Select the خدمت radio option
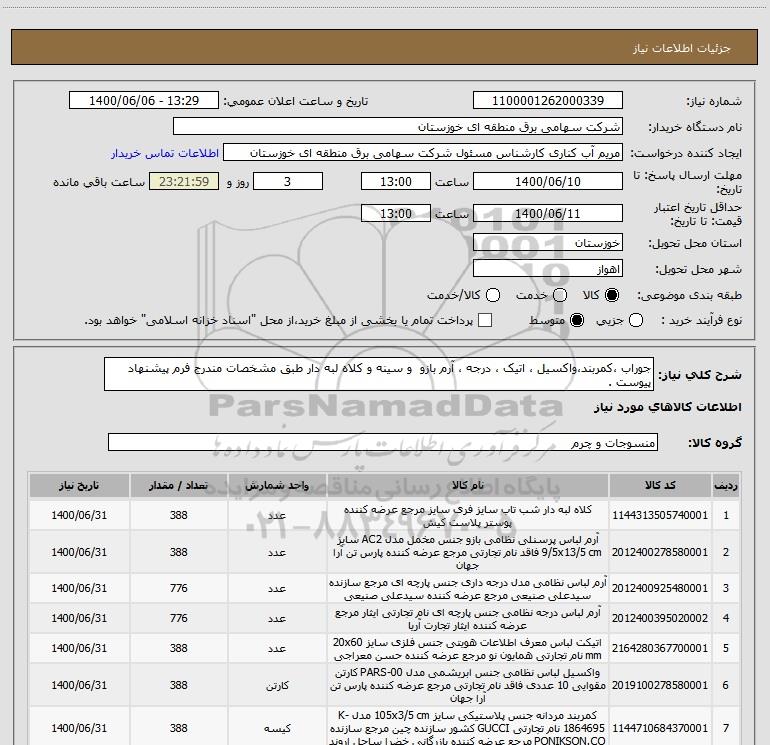Image resolution: width=770 pixels, height=745 pixels. point(550,296)
